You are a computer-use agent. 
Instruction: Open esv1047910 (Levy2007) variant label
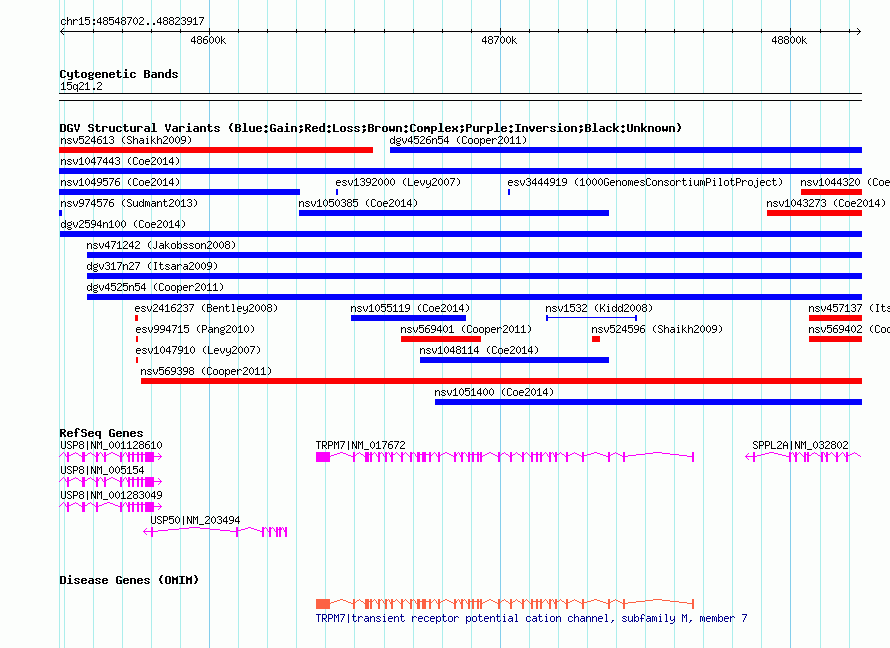pos(198,350)
